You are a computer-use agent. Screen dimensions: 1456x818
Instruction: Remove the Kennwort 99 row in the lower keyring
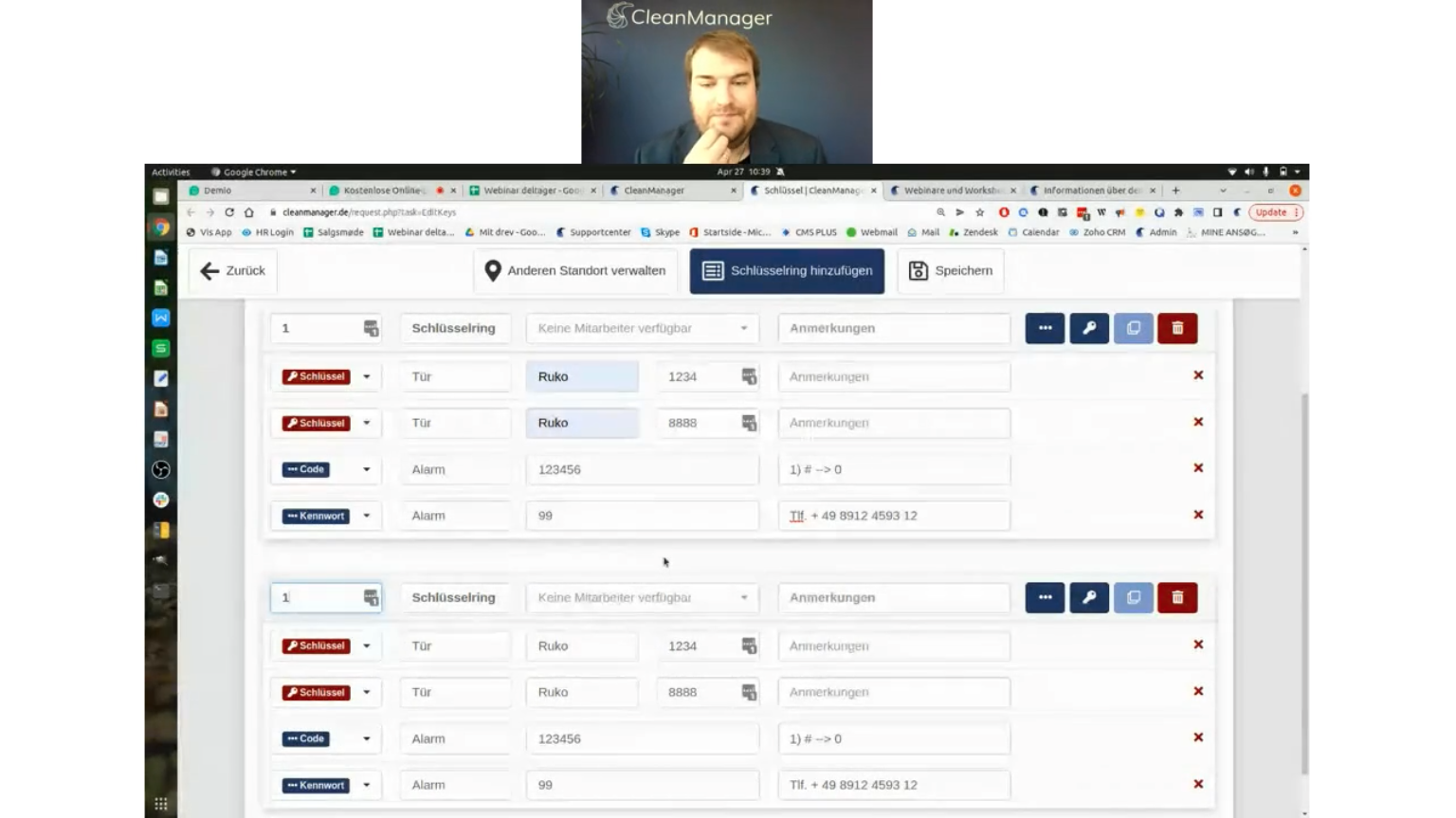[x=1198, y=784]
